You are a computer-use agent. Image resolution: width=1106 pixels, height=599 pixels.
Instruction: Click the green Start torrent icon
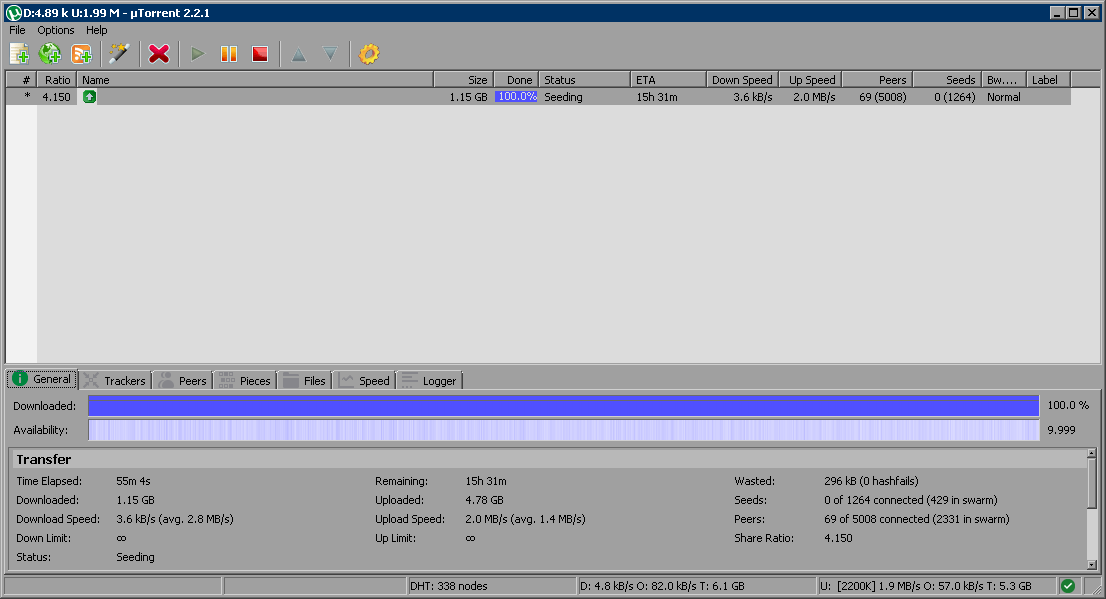coord(198,54)
